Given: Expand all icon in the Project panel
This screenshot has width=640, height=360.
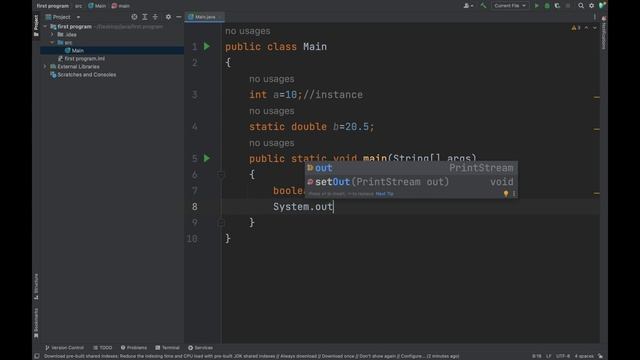Looking at the screenshot, I should click(x=144, y=17).
